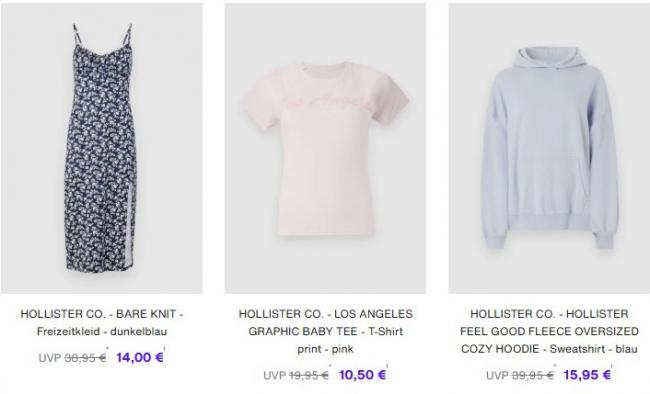Click the UVP label beside 38,95 €
Screen dimensions: 650x394
(x=50, y=358)
